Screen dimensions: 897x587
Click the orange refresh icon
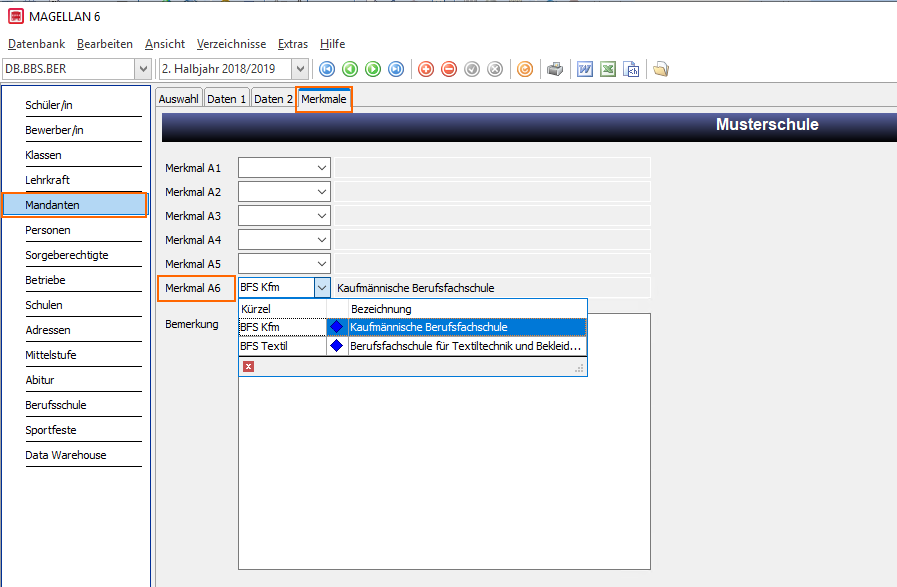[x=525, y=69]
